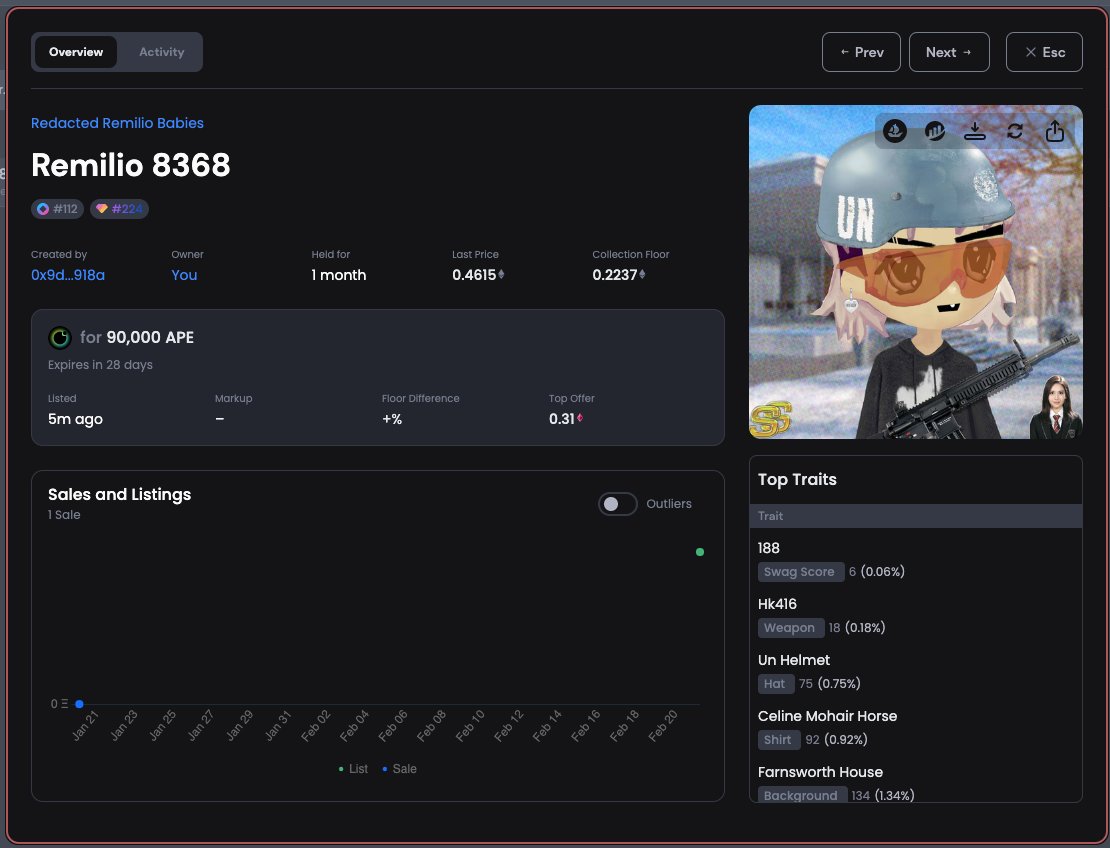
Task: Click the Farnsworth House trait name
Action: tap(820, 772)
